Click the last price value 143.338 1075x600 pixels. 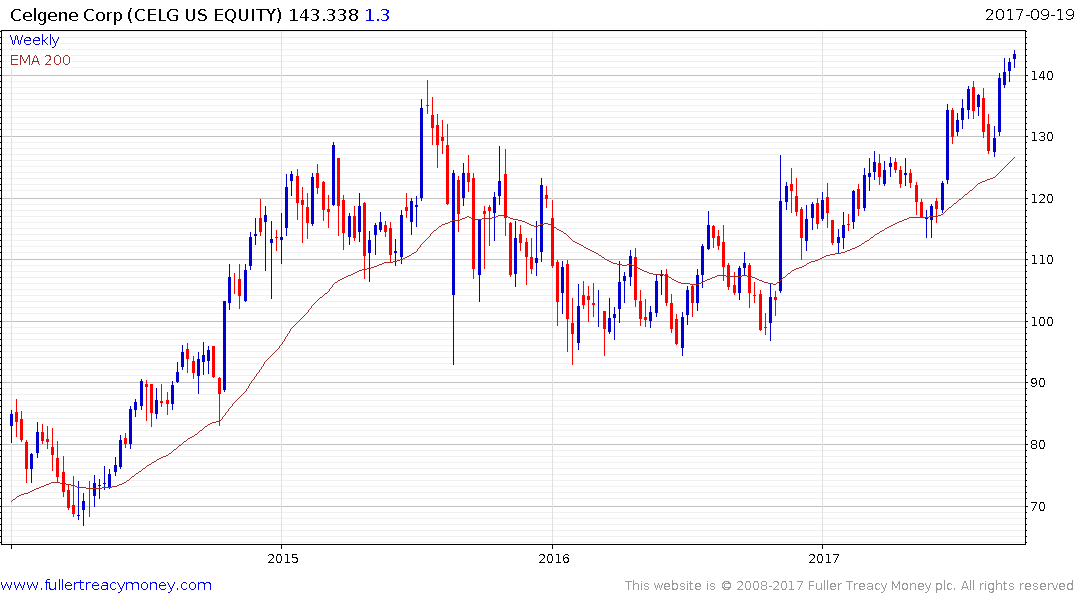(x=324, y=15)
